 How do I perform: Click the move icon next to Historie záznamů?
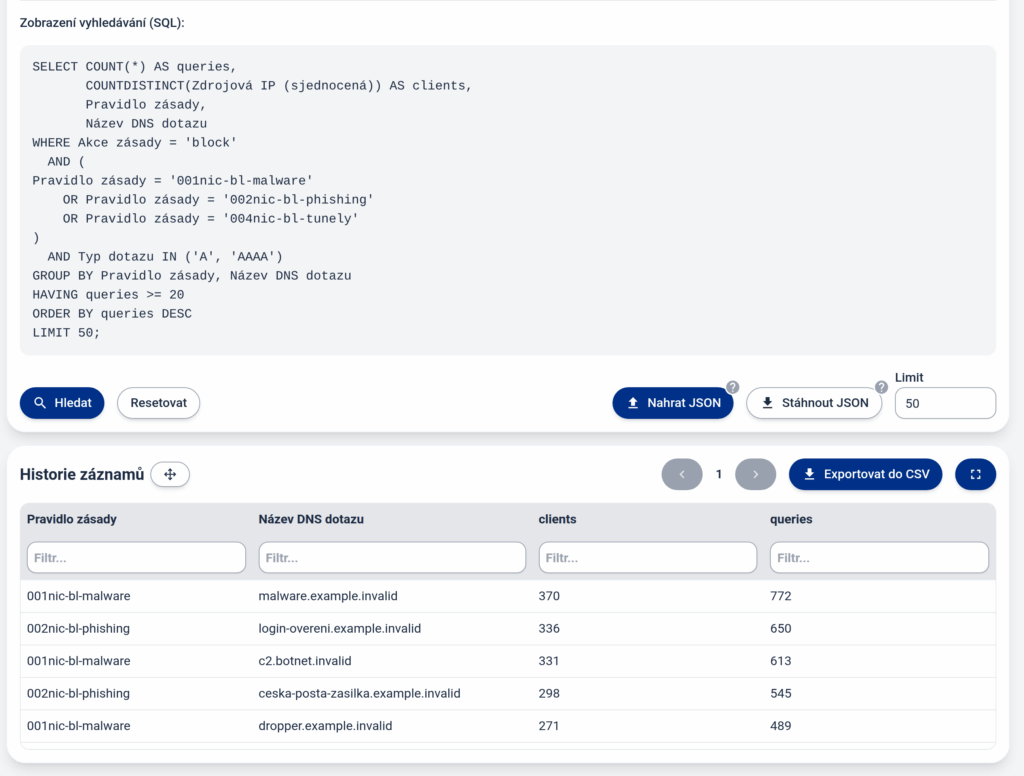[170, 474]
